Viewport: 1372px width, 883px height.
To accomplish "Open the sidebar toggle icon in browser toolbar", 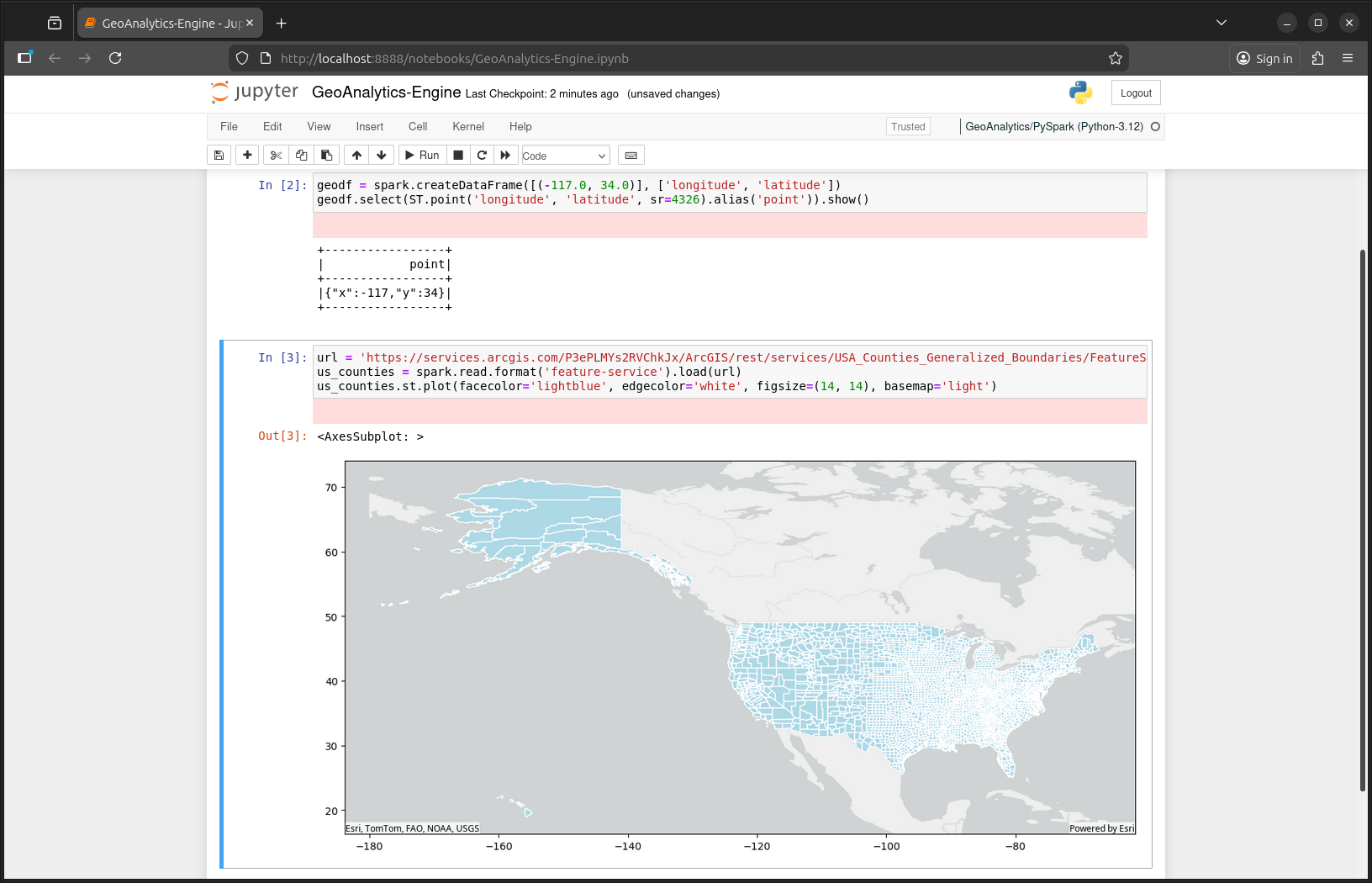I will pos(24,58).
